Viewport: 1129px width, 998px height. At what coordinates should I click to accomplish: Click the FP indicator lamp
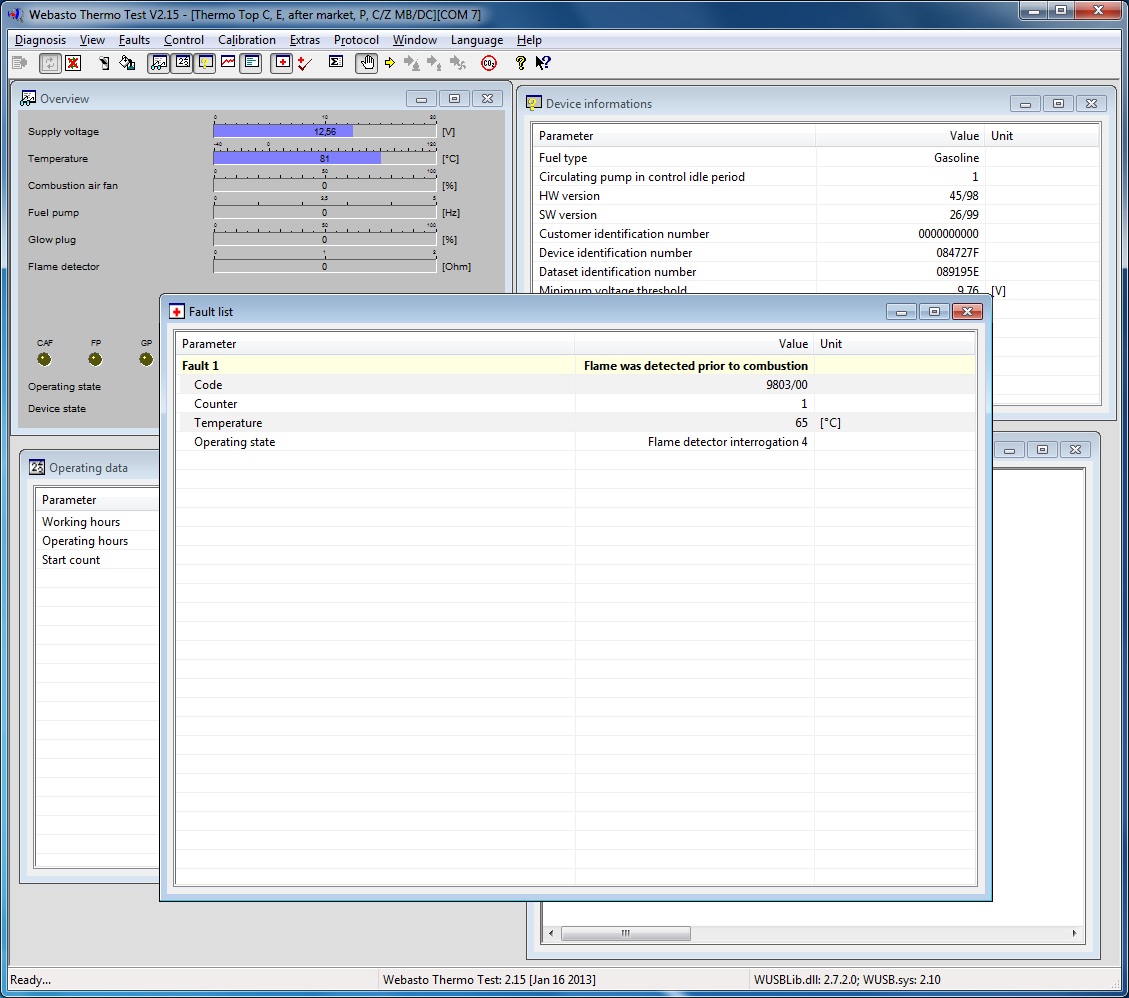(95, 359)
